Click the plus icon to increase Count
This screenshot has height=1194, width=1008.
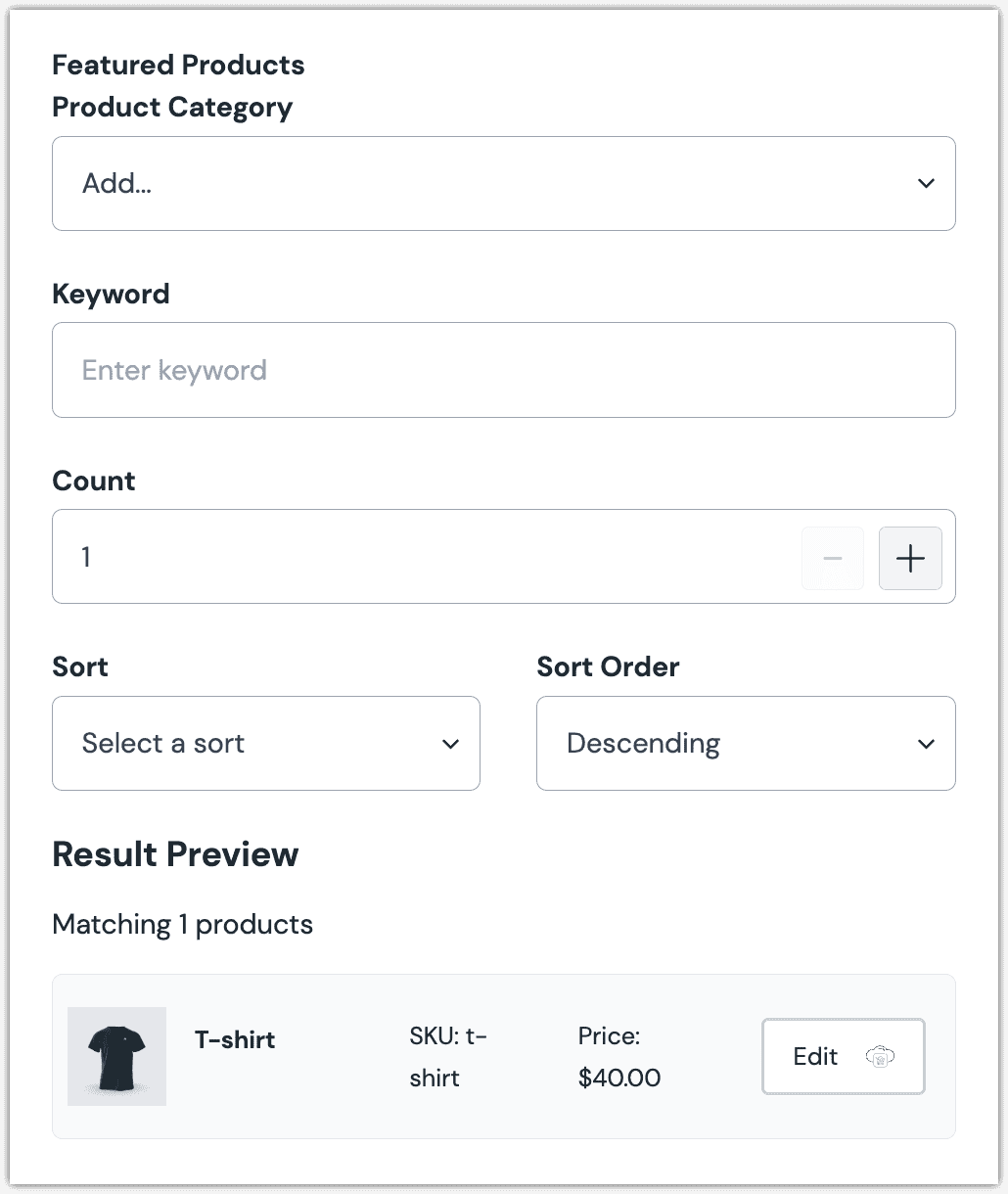pyautogui.click(x=910, y=558)
